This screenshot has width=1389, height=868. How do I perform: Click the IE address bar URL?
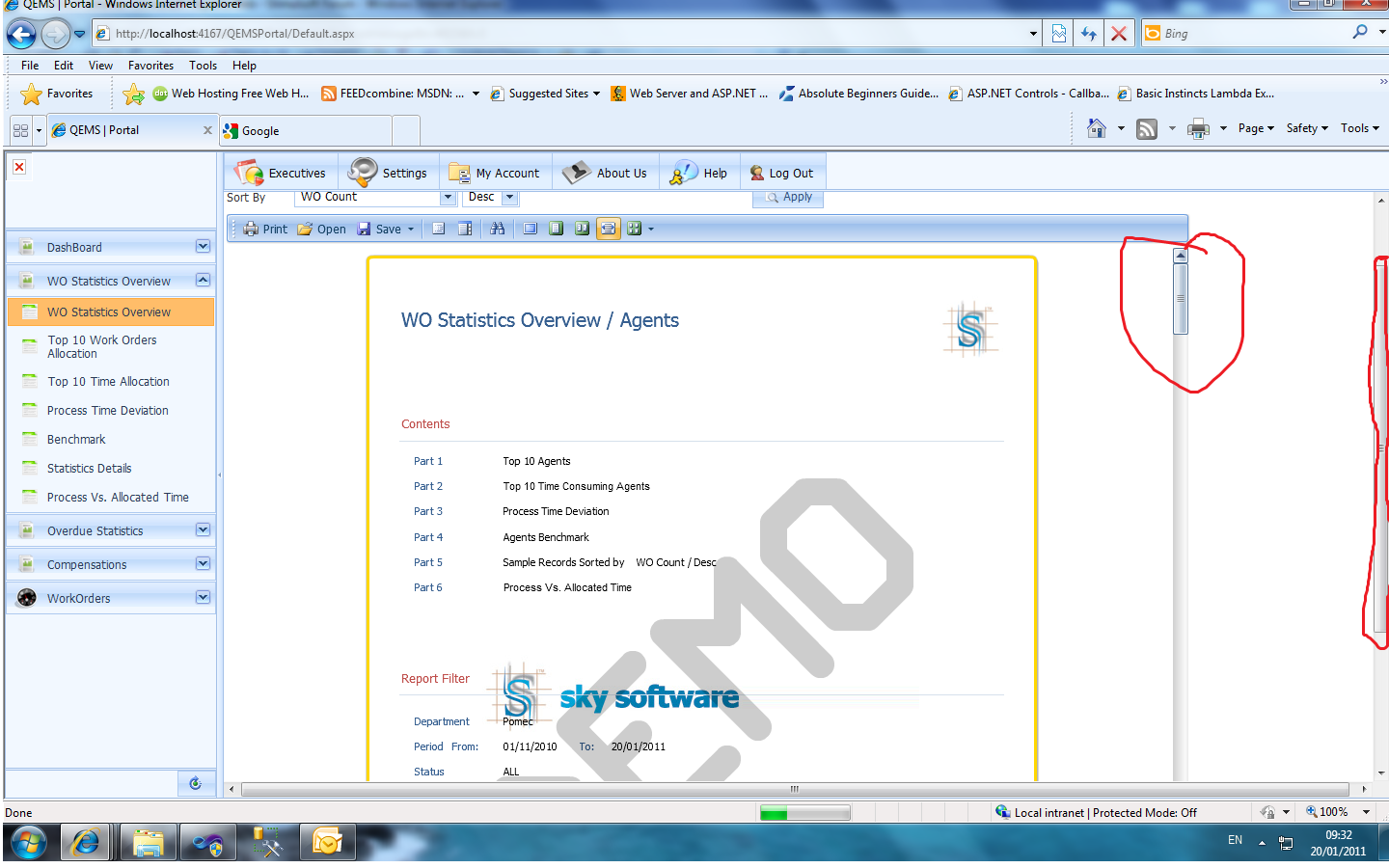point(234,34)
